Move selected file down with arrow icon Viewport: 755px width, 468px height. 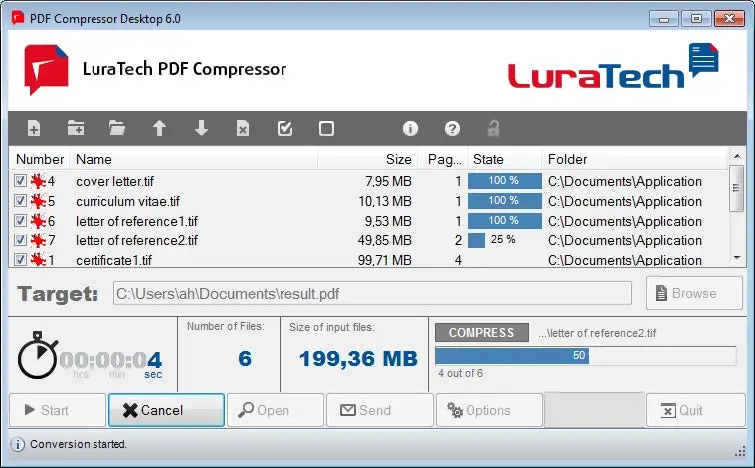click(201, 129)
